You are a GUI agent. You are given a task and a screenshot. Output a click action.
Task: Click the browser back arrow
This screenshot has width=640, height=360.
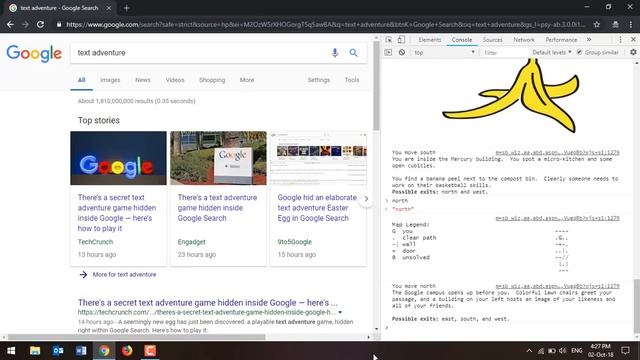(10, 24)
